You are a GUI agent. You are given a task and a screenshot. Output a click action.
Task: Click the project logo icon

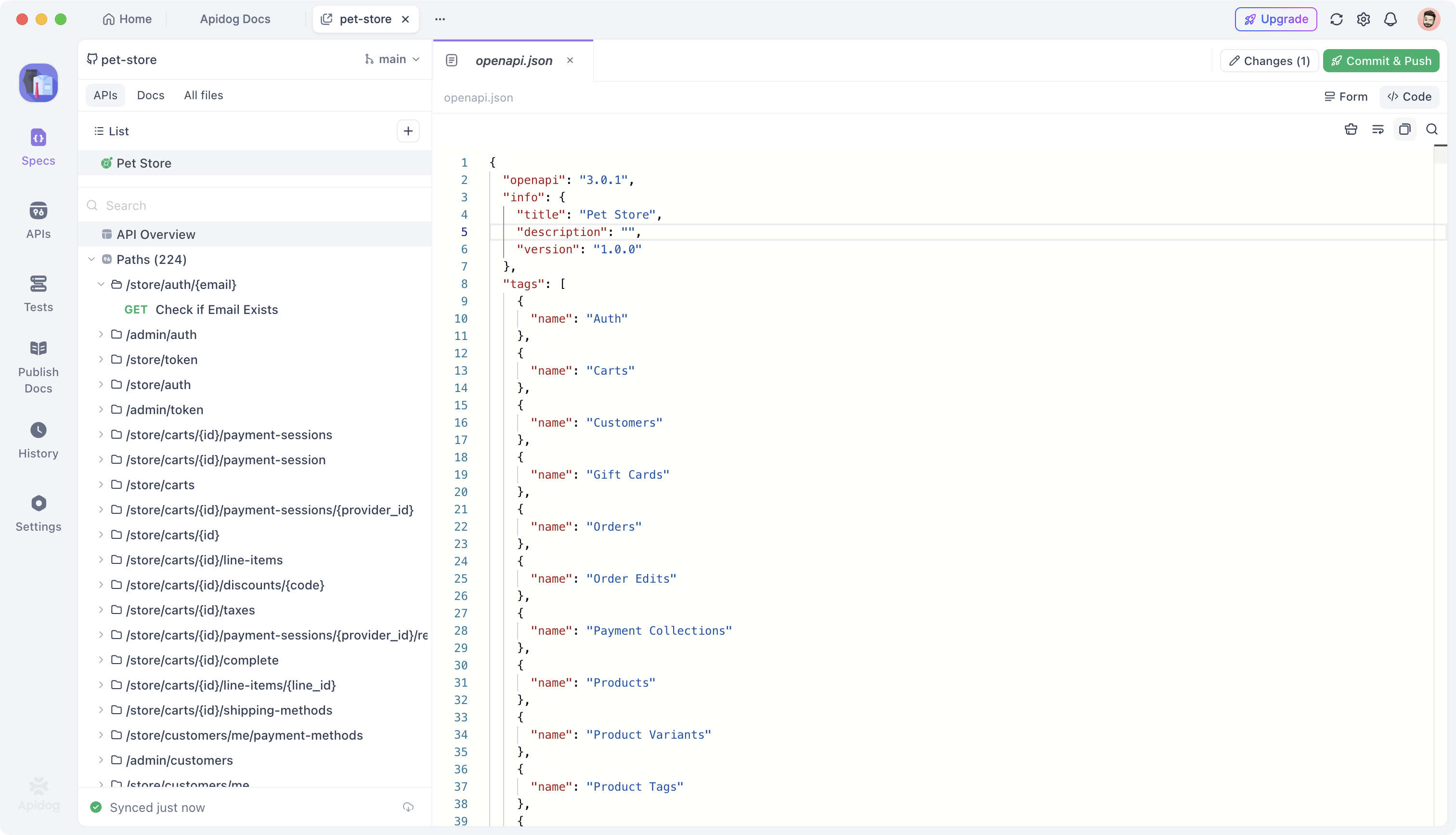point(39,83)
